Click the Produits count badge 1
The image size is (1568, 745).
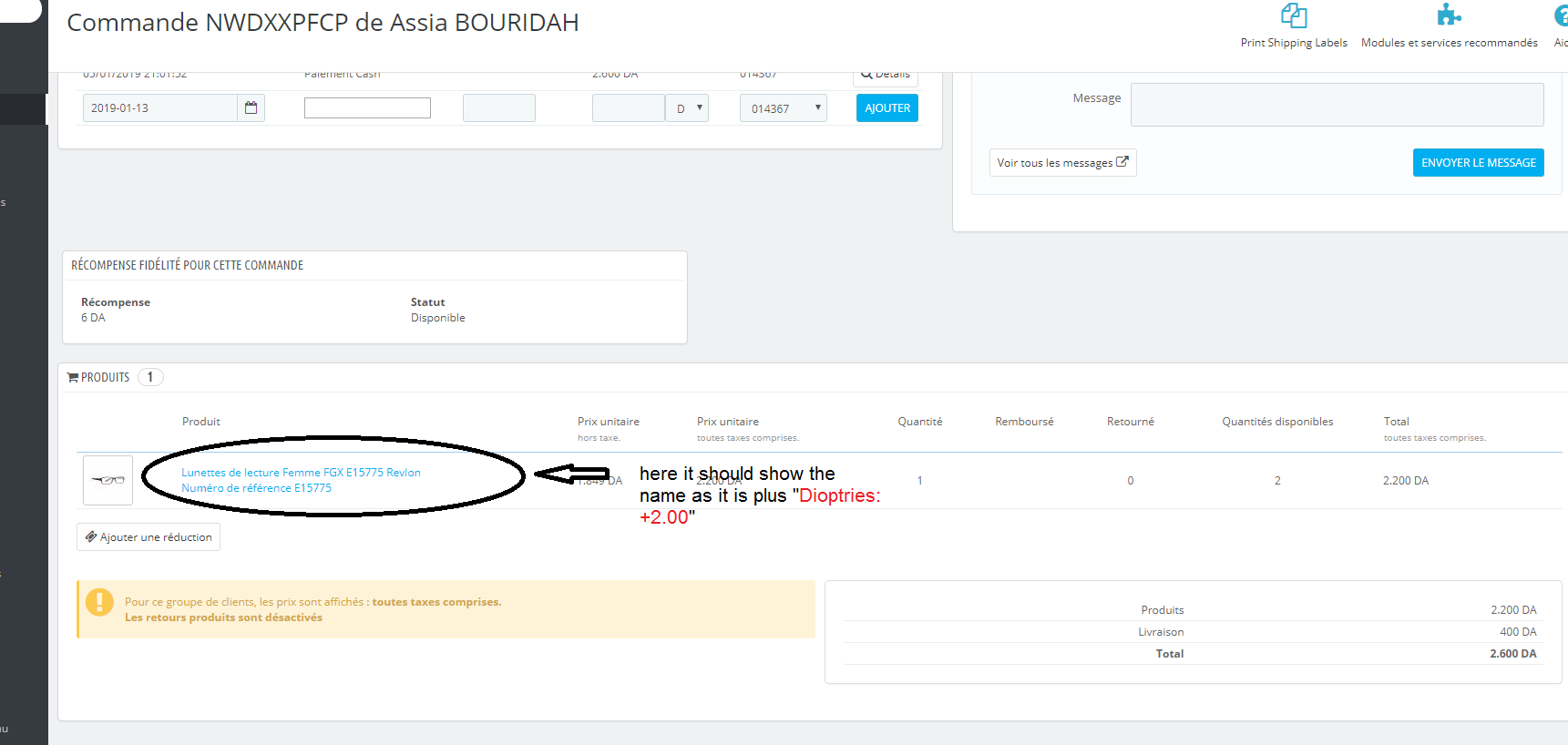click(150, 377)
